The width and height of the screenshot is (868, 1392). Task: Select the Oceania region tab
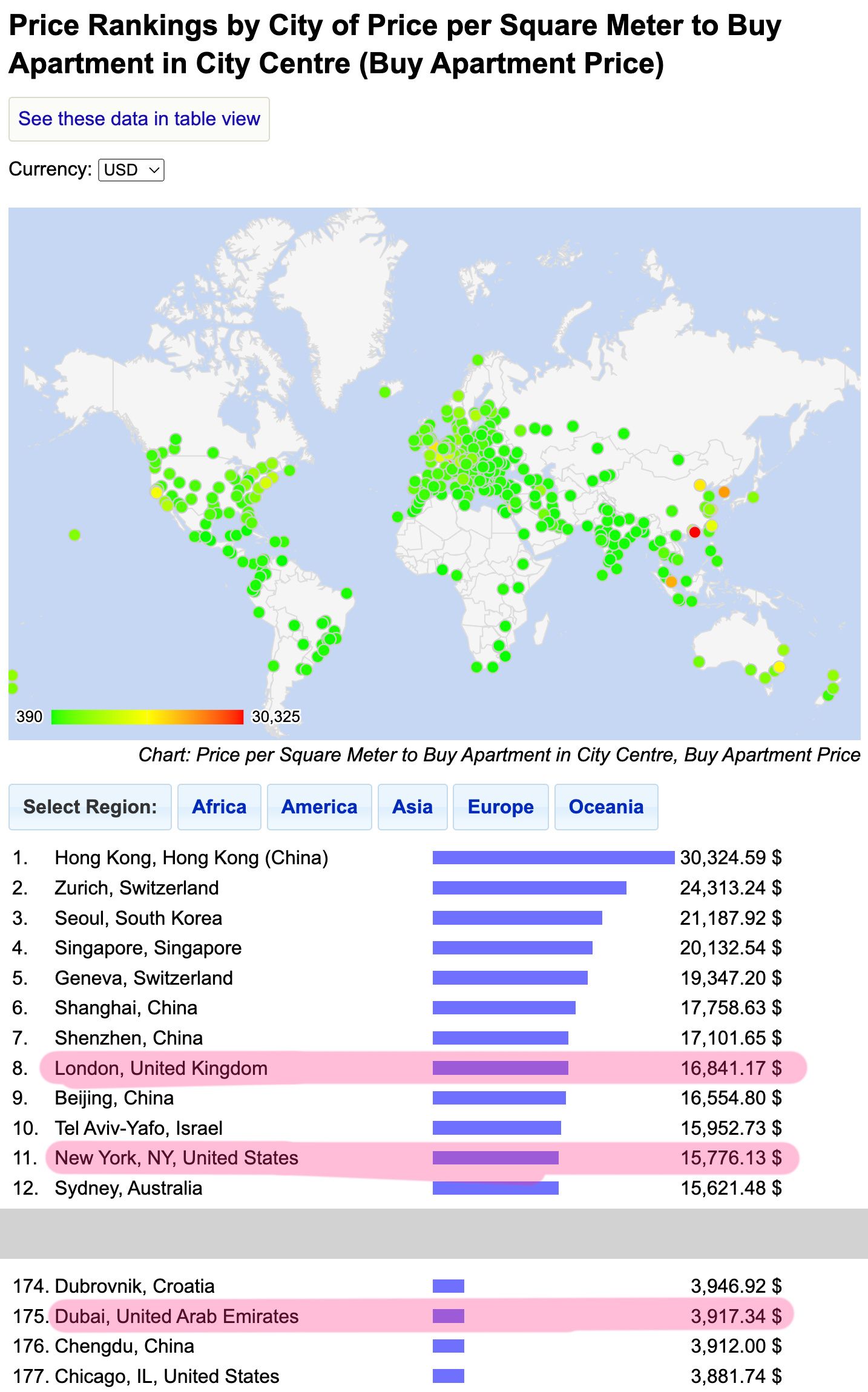pos(606,807)
